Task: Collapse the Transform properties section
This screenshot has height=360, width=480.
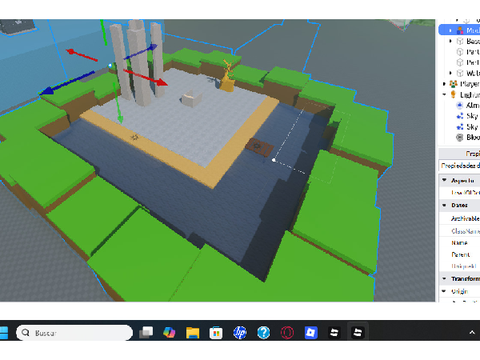Action: (x=444, y=278)
